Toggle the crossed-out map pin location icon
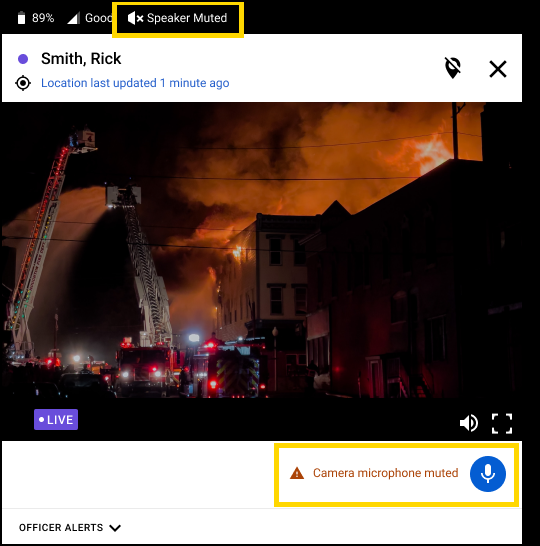 (453, 68)
